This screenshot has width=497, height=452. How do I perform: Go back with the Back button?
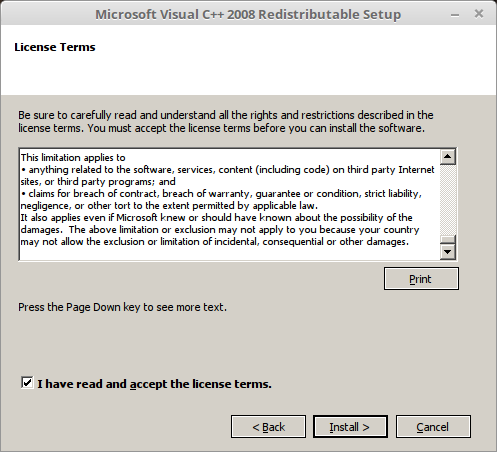(268, 427)
